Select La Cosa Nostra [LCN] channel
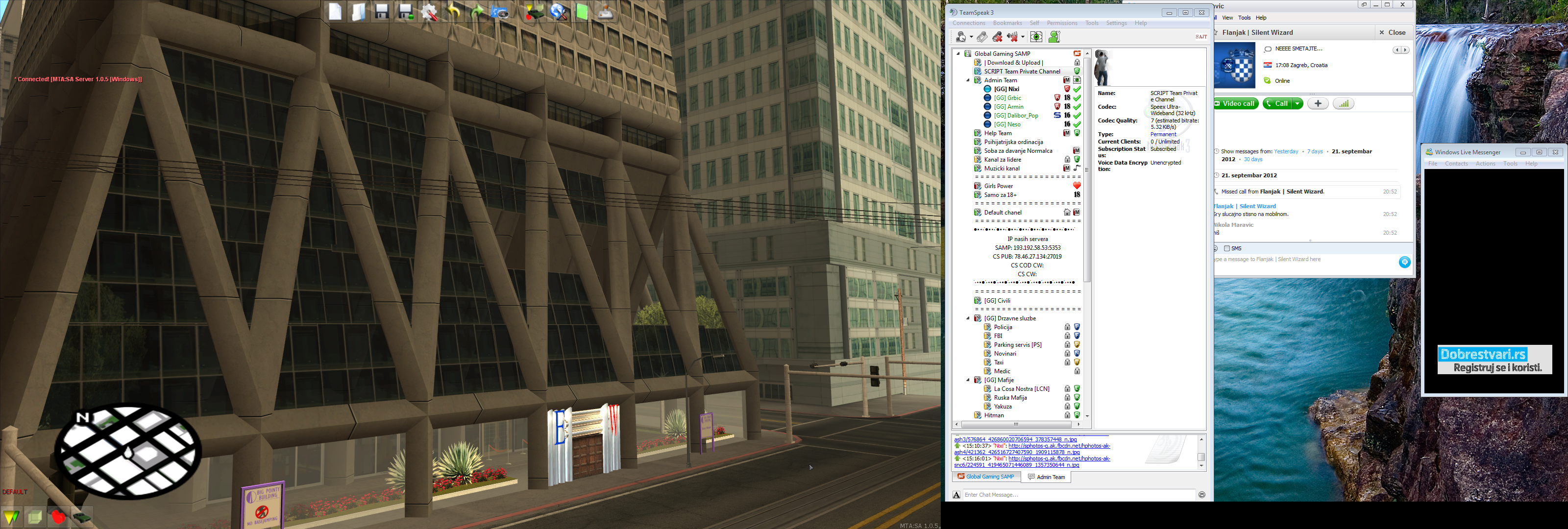 (x=1021, y=389)
